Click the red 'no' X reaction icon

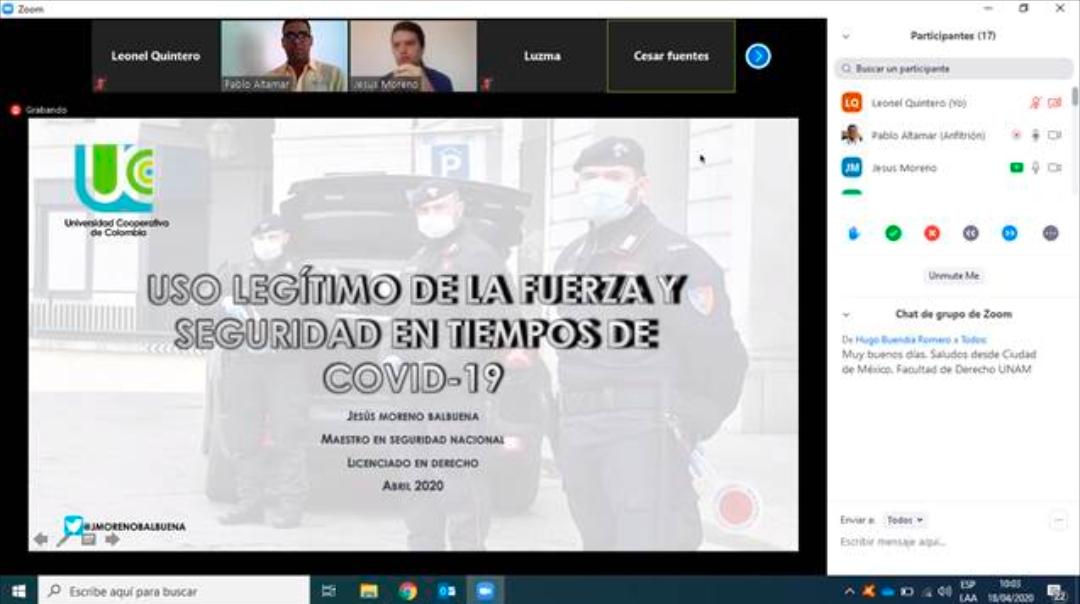(x=932, y=233)
